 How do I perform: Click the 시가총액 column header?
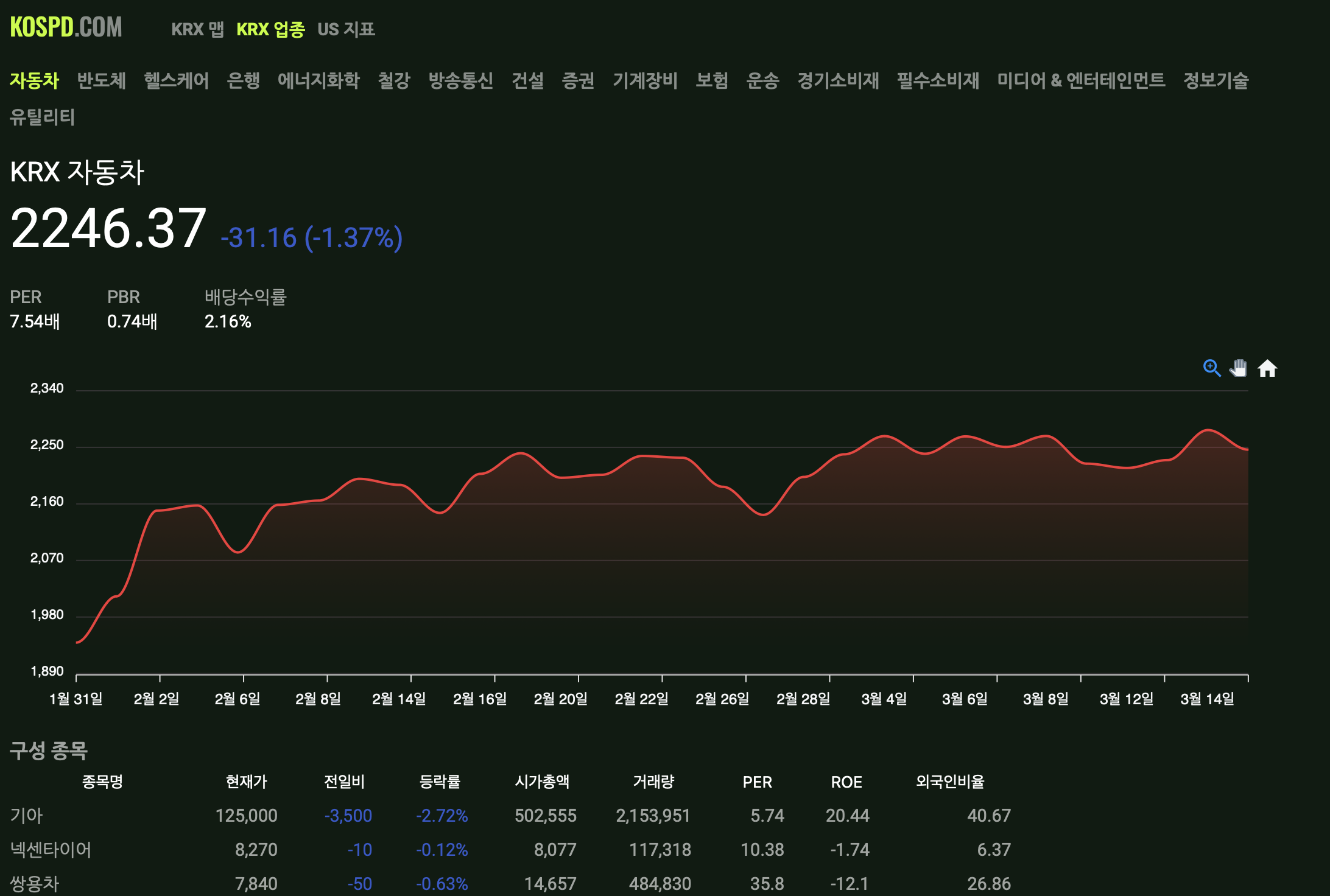(x=542, y=782)
